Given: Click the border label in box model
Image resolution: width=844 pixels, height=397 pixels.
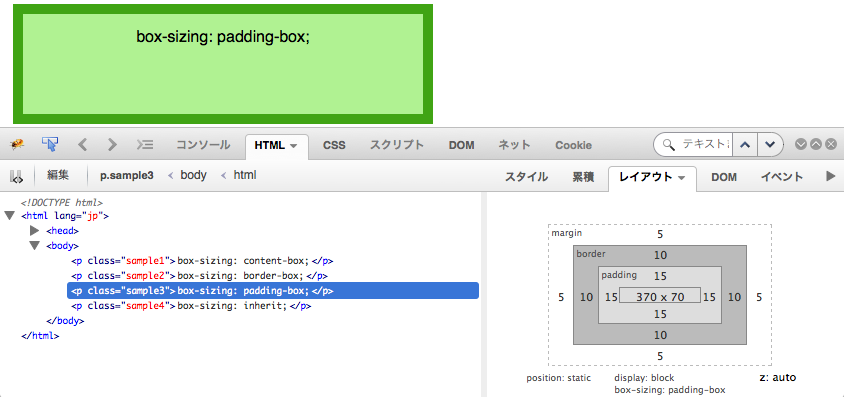Looking at the screenshot, I should point(591,253).
